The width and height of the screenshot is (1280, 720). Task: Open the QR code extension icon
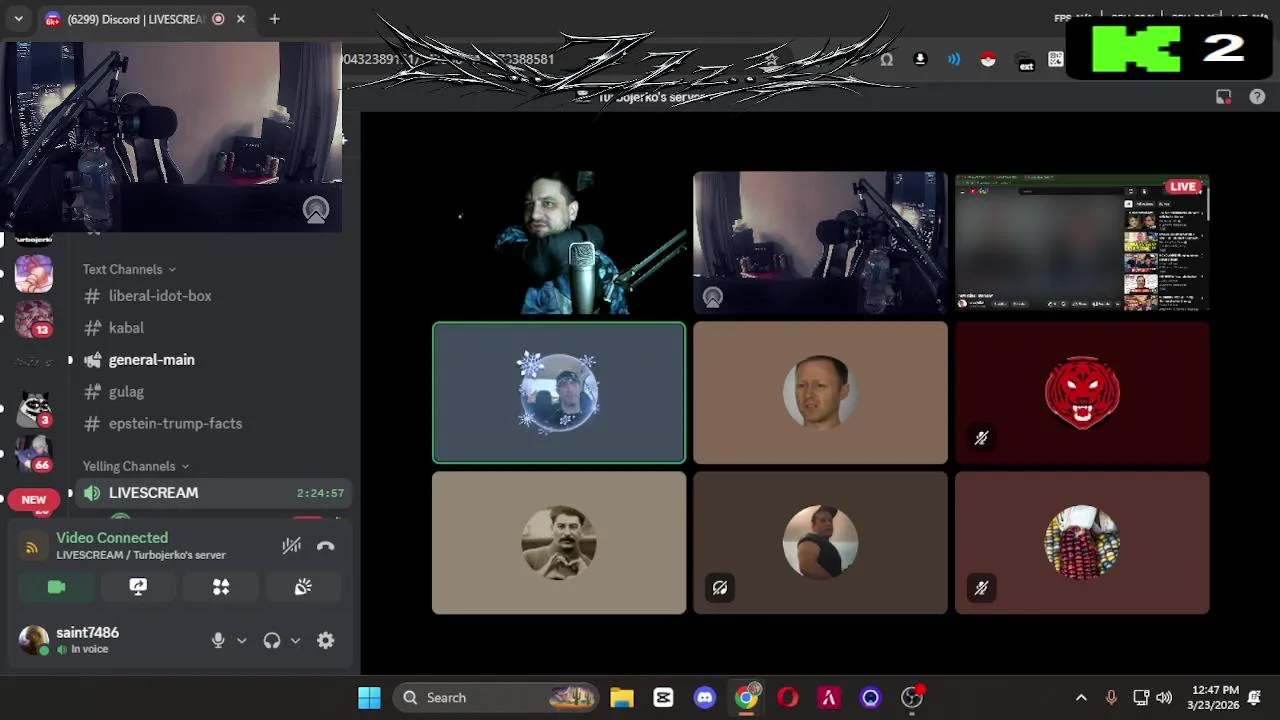click(x=1056, y=59)
